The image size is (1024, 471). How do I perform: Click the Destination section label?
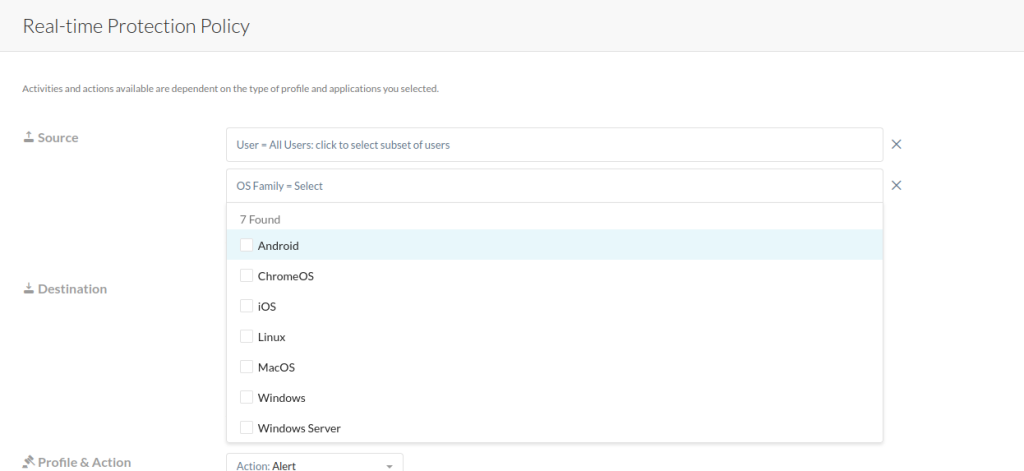72,289
